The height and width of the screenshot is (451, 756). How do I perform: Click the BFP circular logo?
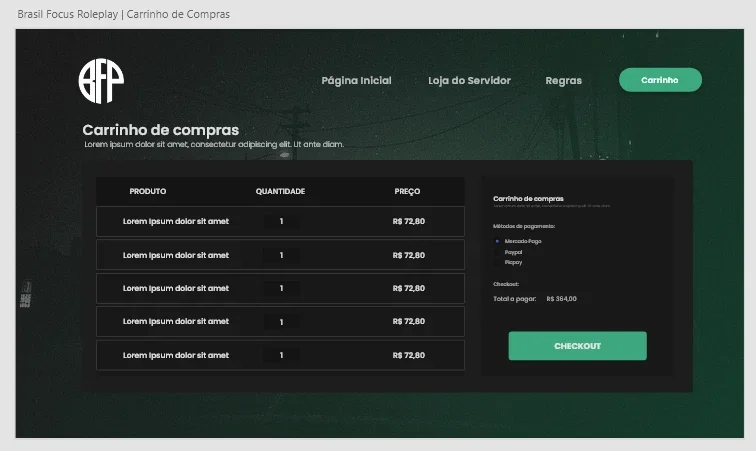(101, 81)
